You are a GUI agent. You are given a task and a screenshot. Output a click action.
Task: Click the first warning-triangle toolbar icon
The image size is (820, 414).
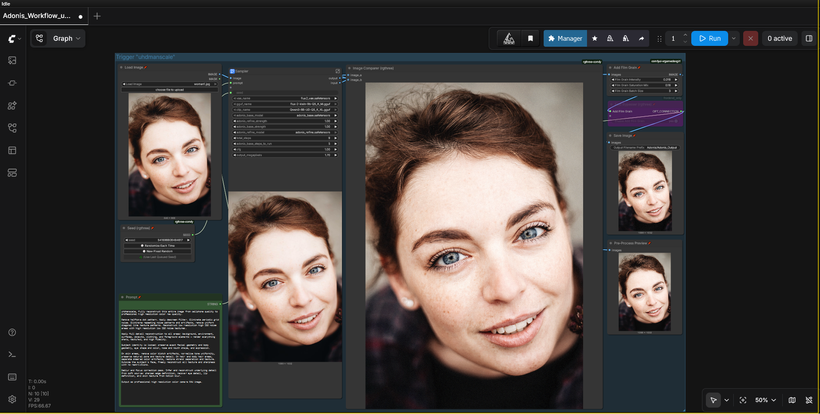(x=610, y=38)
